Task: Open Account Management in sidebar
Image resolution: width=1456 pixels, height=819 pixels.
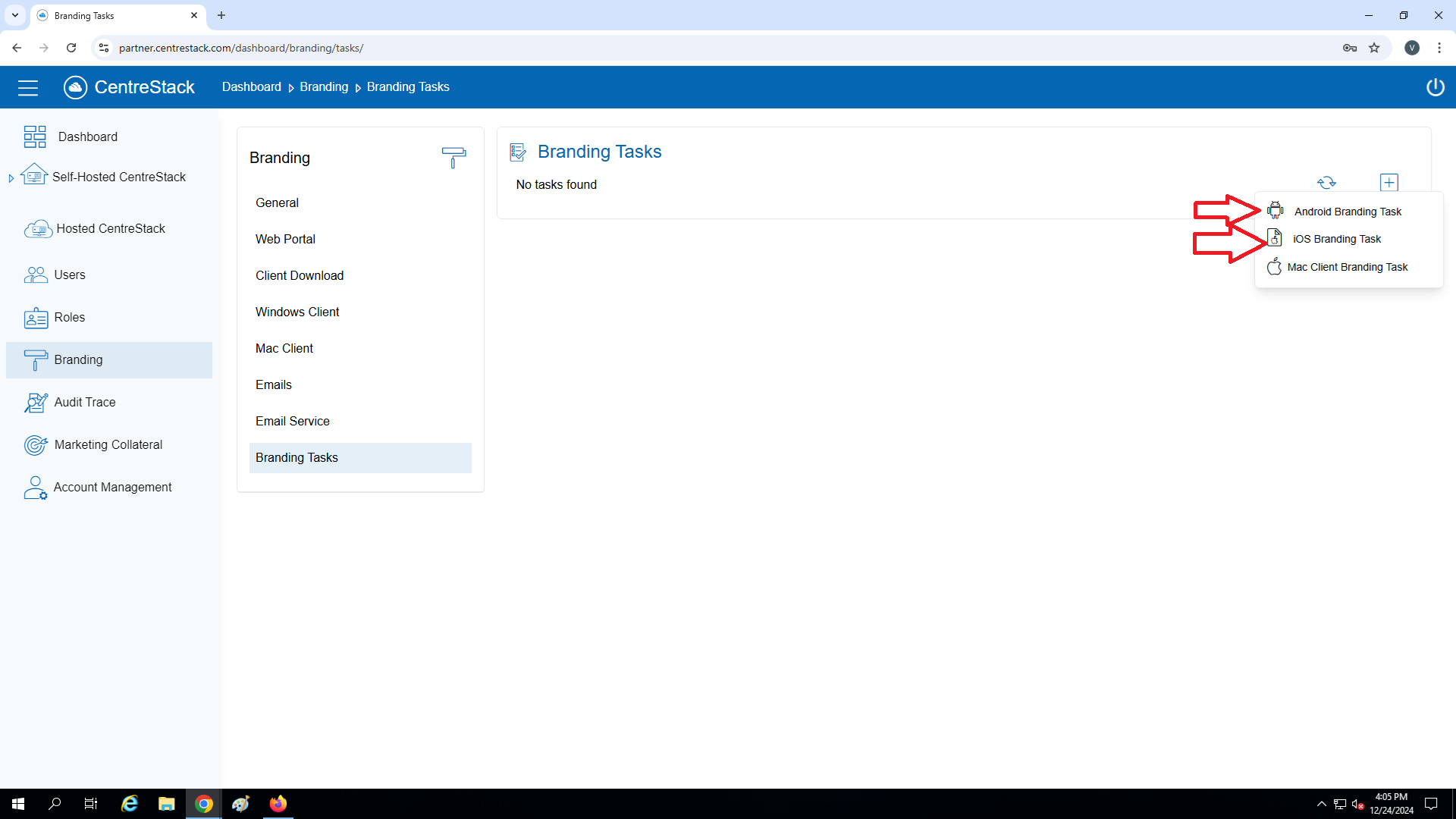Action: 112,487
